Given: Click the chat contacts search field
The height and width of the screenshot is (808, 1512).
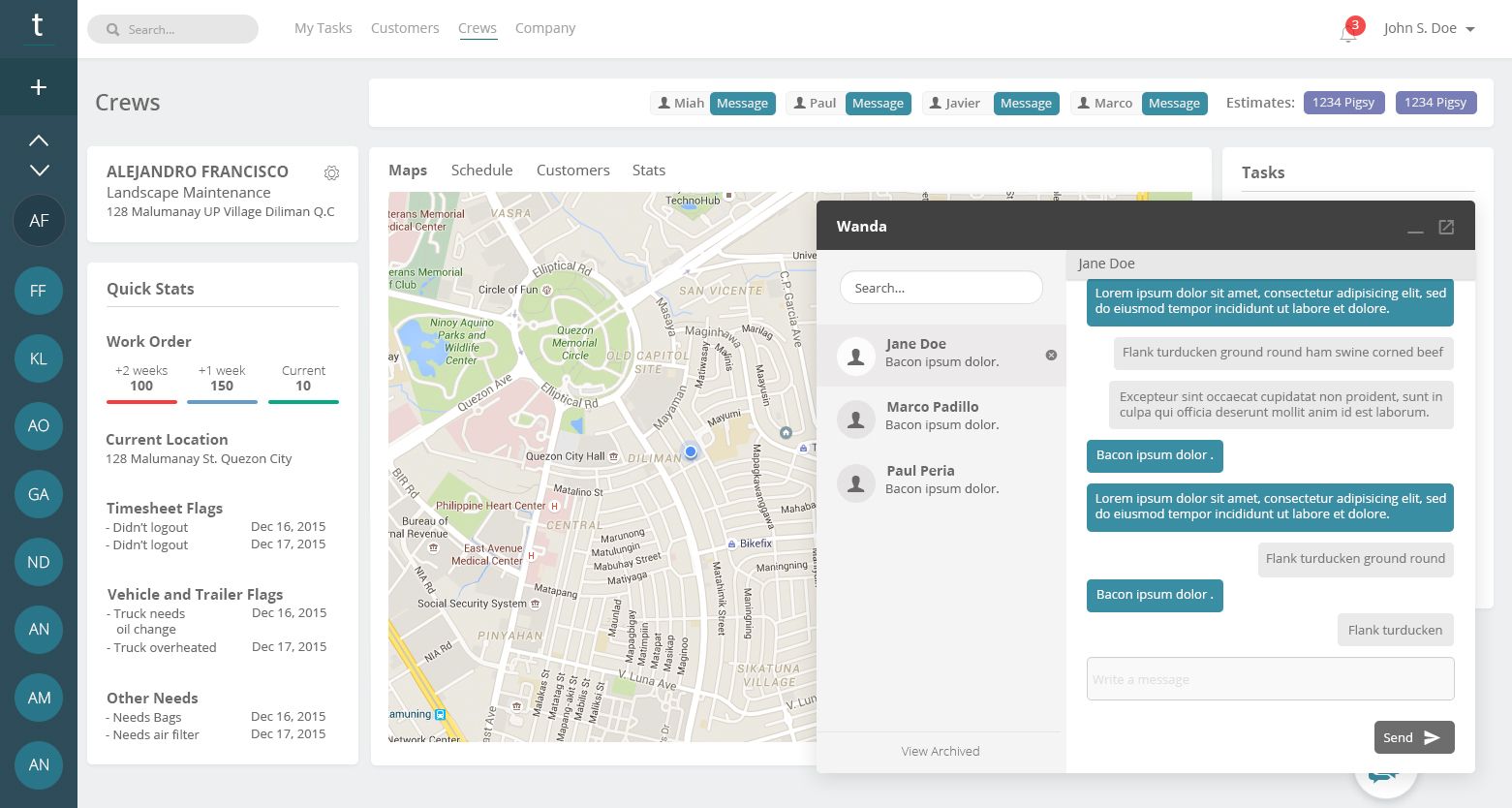Looking at the screenshot, I should point(941,288).
